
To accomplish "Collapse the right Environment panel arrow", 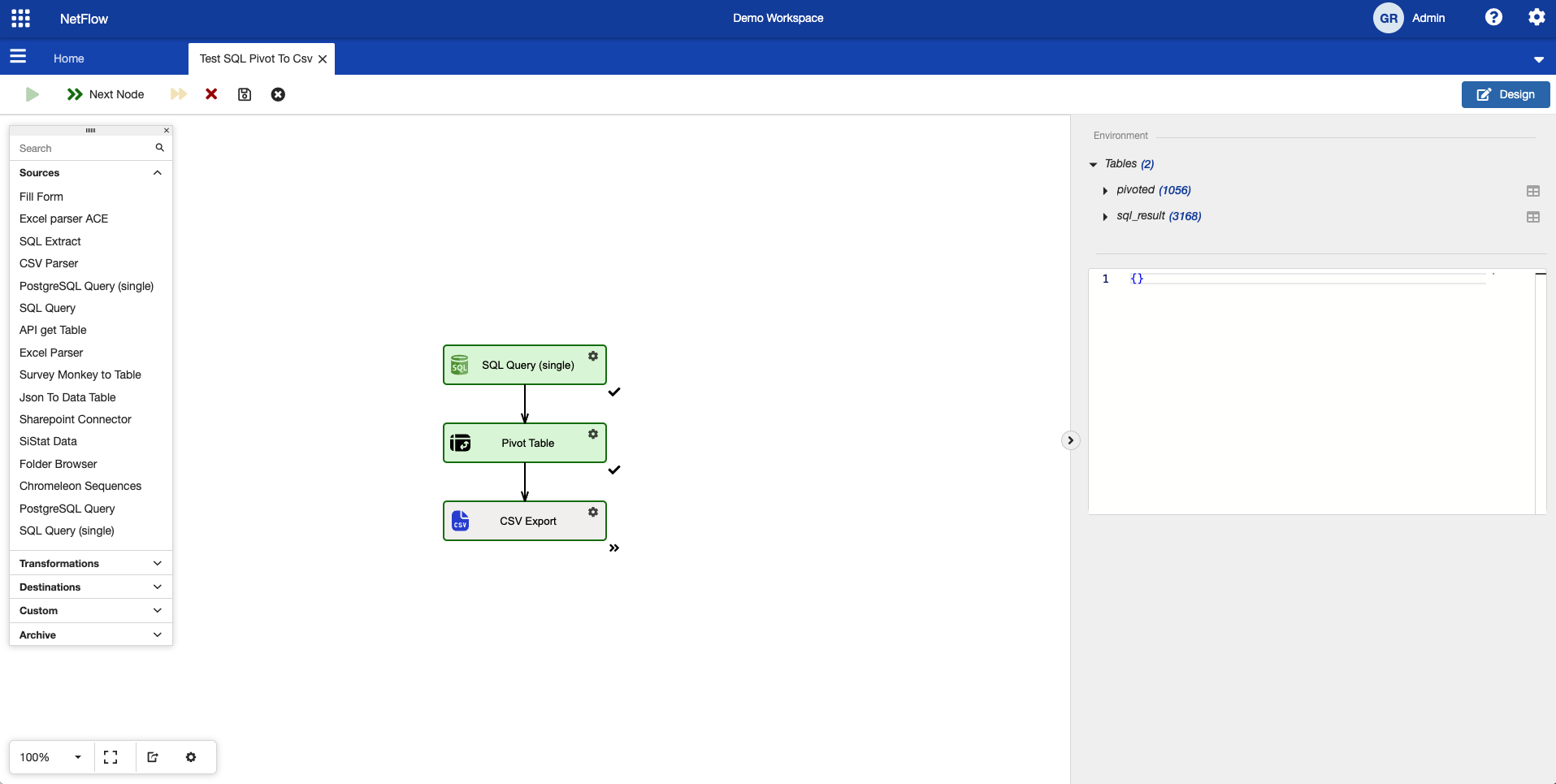I will 1070,440.
